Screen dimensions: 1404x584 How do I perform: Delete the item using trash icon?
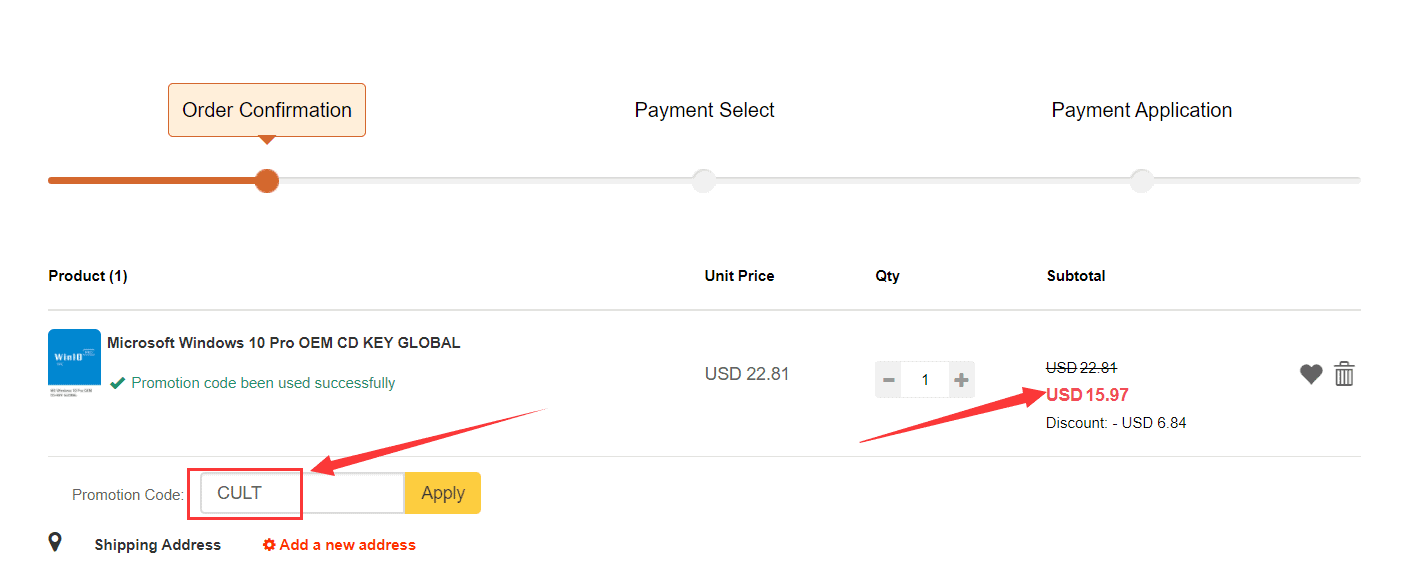coord(1345,374)
